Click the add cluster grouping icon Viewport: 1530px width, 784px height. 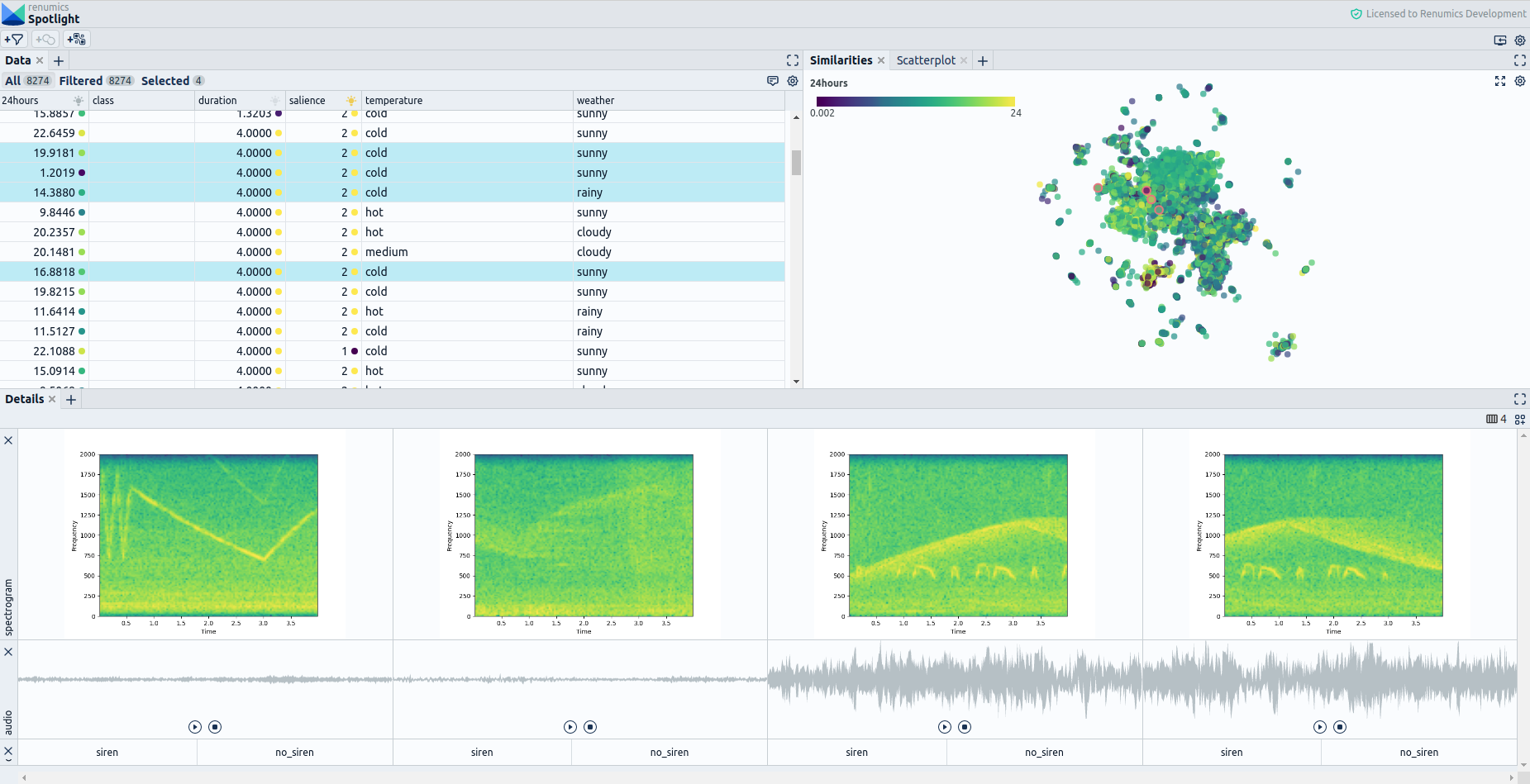(77, 39)
